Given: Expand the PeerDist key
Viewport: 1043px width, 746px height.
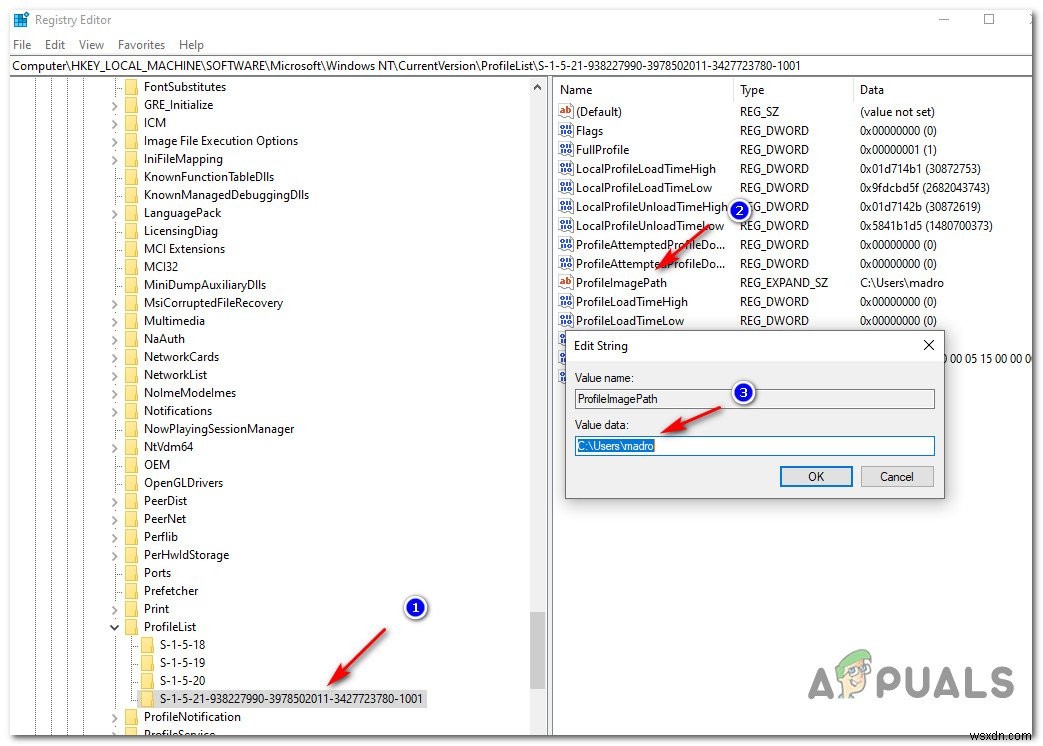Looking at the screenshot, I should pyautogui.click(x=114, y=501).
